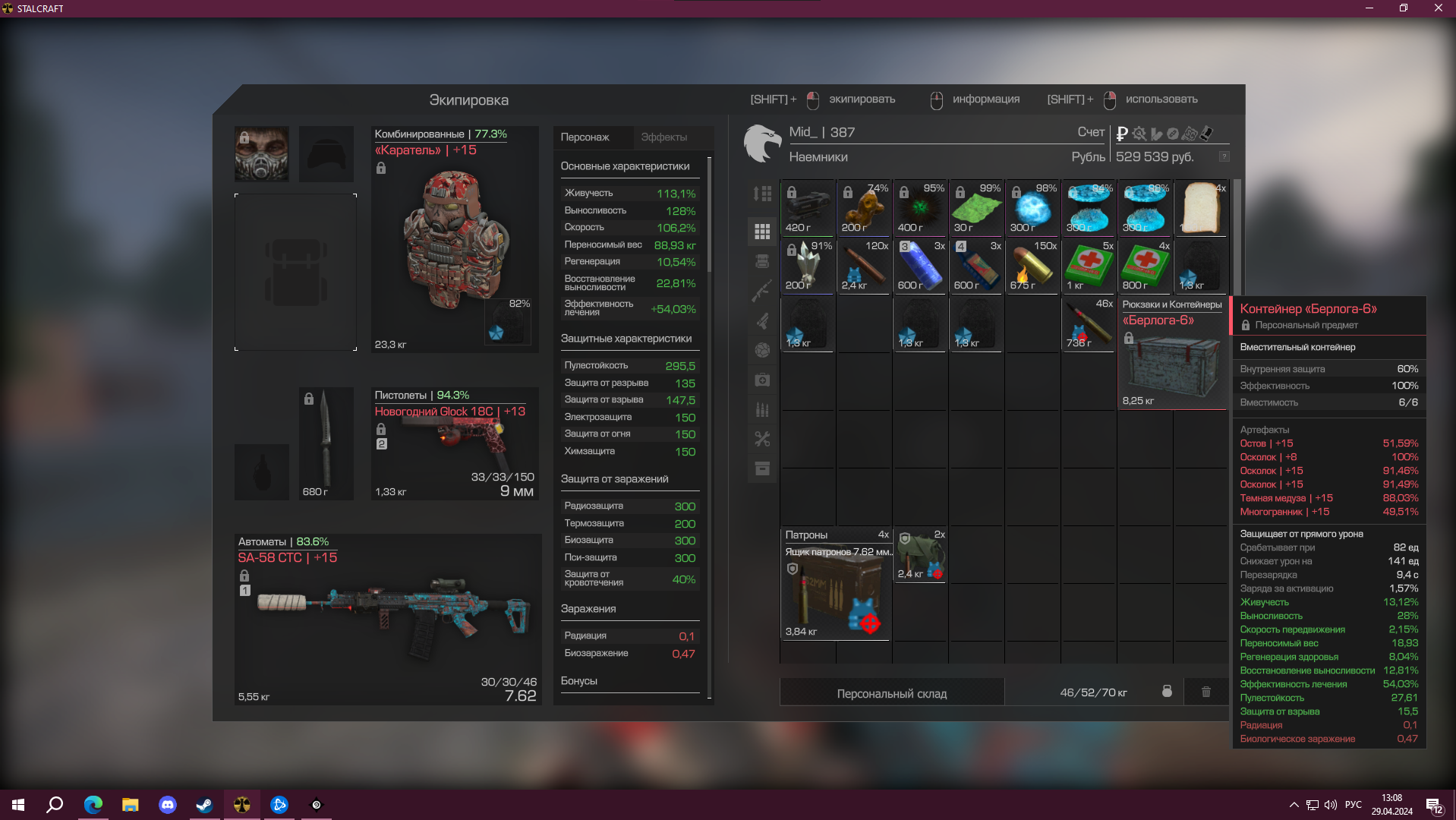The height and width of the screenshot is (820, 1456).
Task: Click the trash bin delete icon
Action: [x=1205, y=692]
